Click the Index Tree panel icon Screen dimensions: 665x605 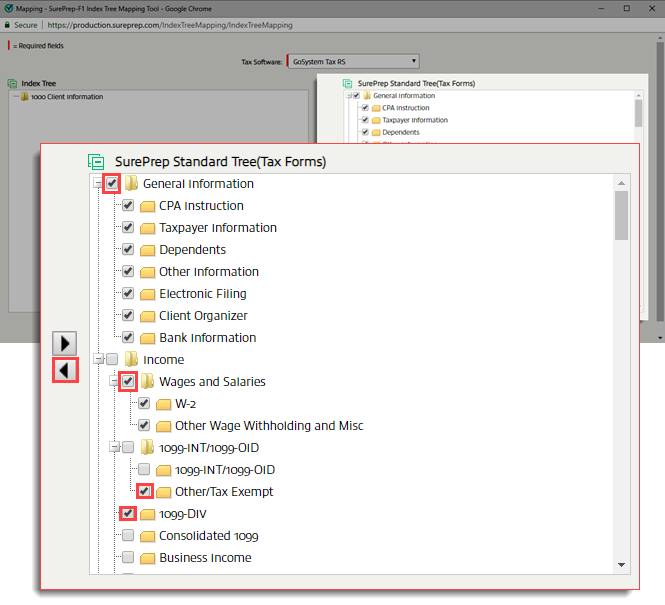[x=12, y=84]
